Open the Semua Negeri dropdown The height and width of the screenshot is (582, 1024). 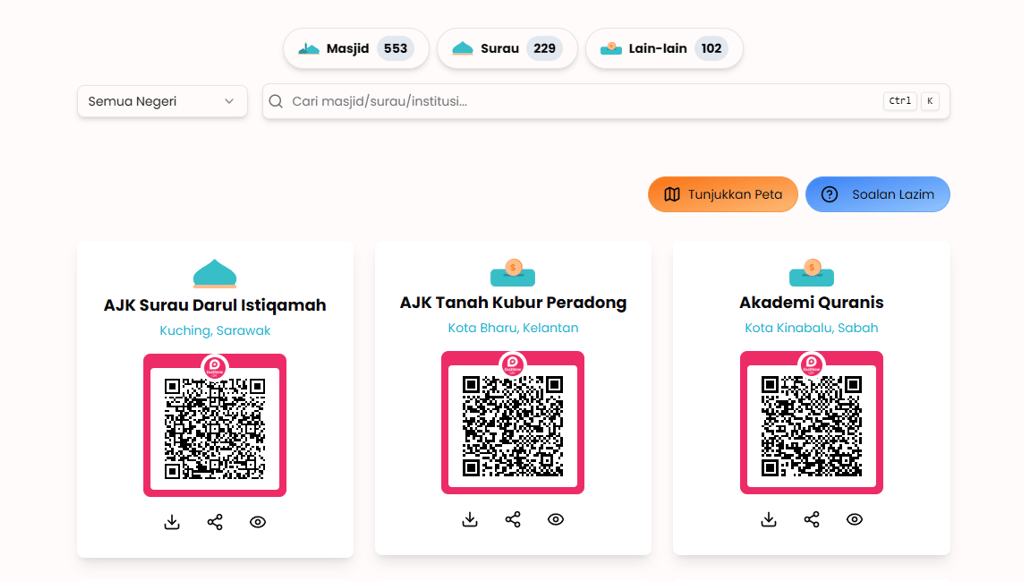tap(162, 101)
